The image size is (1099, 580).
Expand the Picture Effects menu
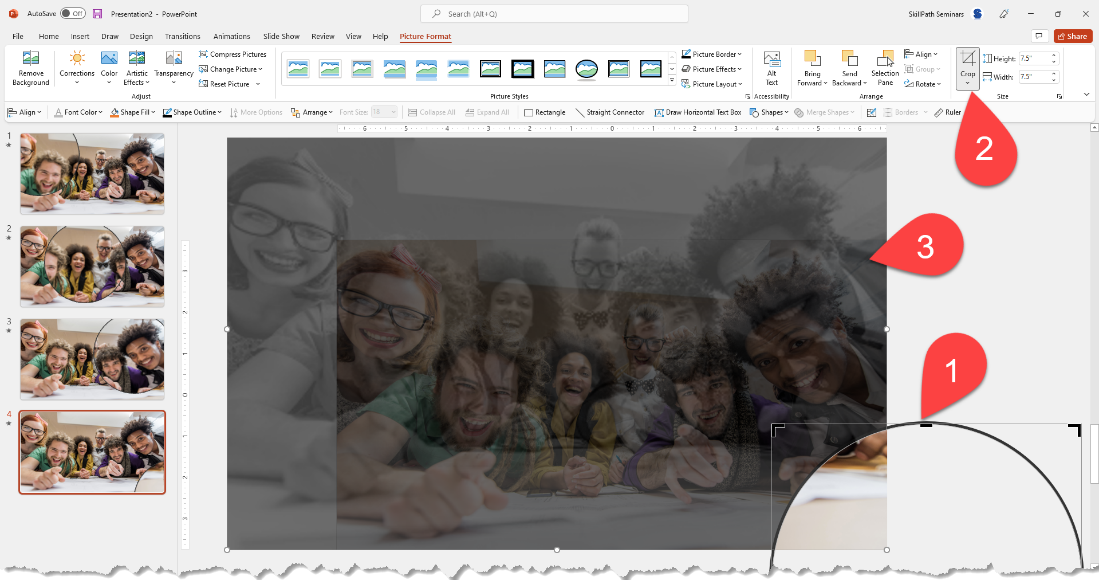[x=711, y=69]
